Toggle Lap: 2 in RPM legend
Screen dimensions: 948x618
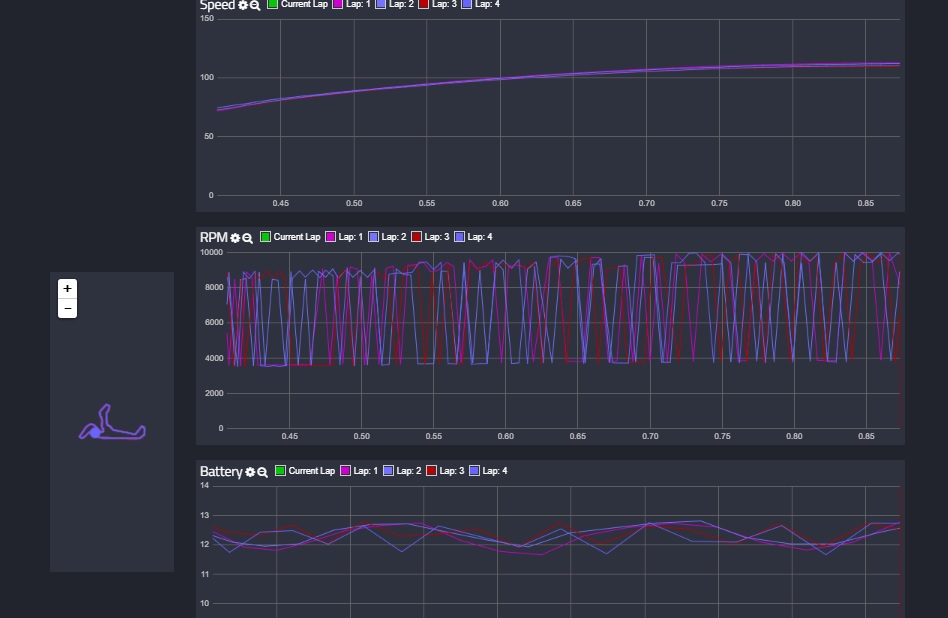tap(387, 236)
